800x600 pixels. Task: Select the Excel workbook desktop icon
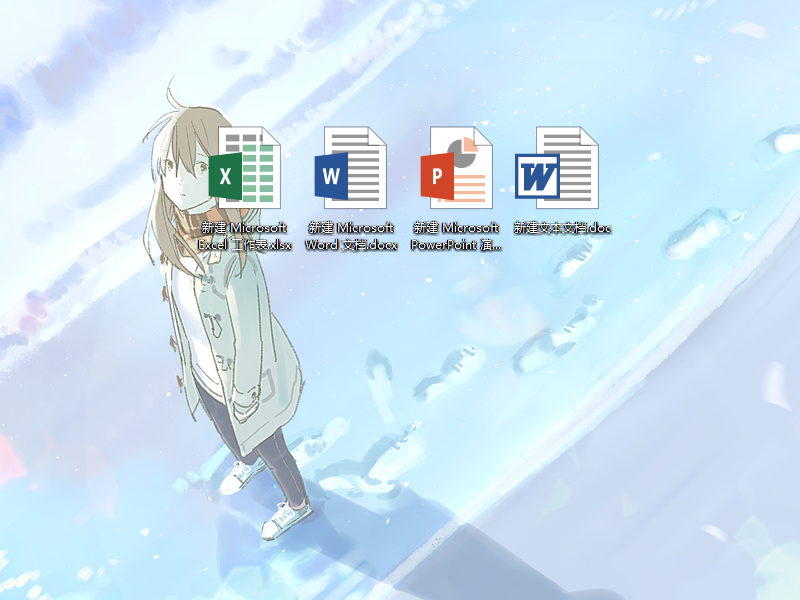point(245,167)
